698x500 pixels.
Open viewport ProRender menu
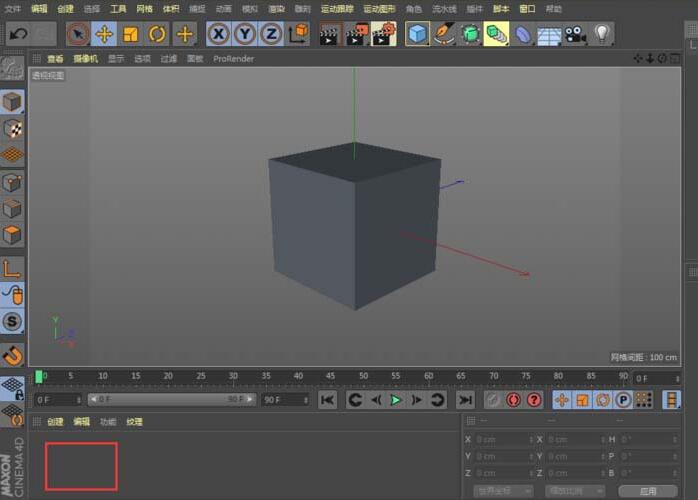[x=234, y=59]
